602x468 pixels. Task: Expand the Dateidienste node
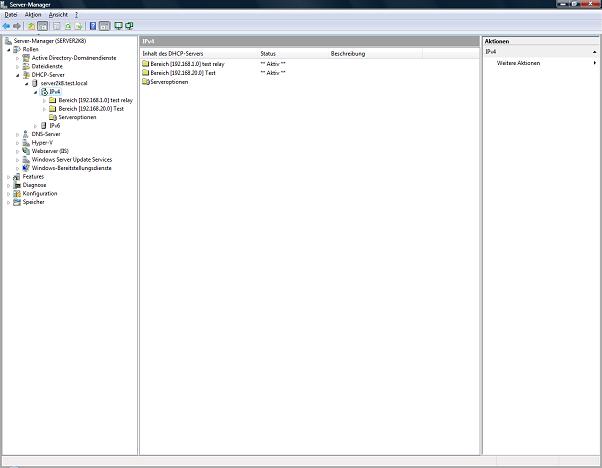[x=17, y=66]
